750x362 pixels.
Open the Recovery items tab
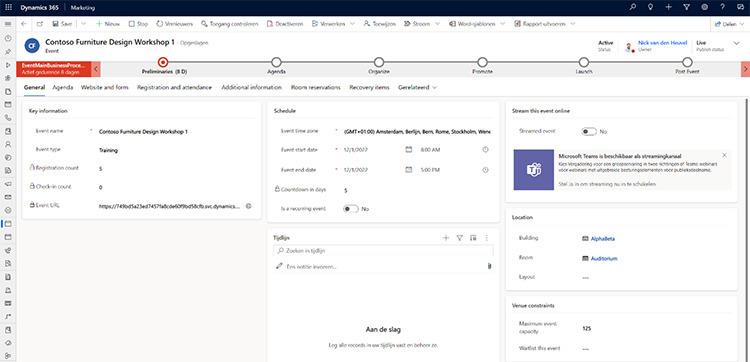(x=369, y=88)
